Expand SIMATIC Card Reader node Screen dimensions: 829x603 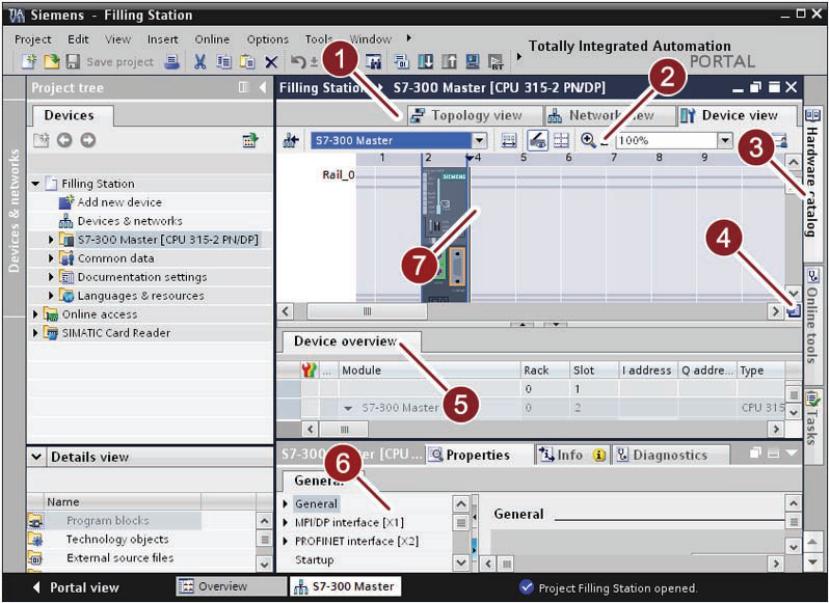coord(35,333)
